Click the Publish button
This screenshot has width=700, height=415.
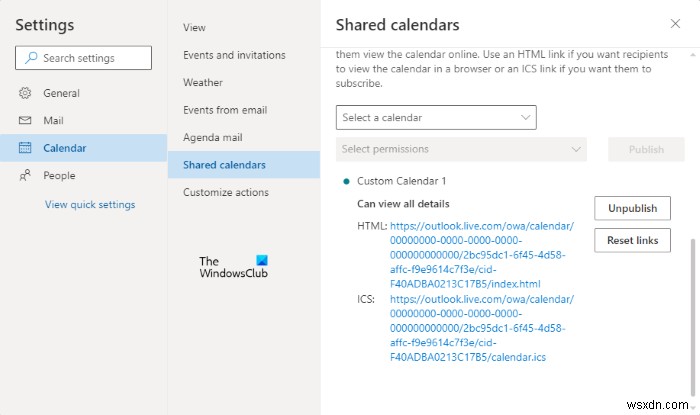[646, 149]
